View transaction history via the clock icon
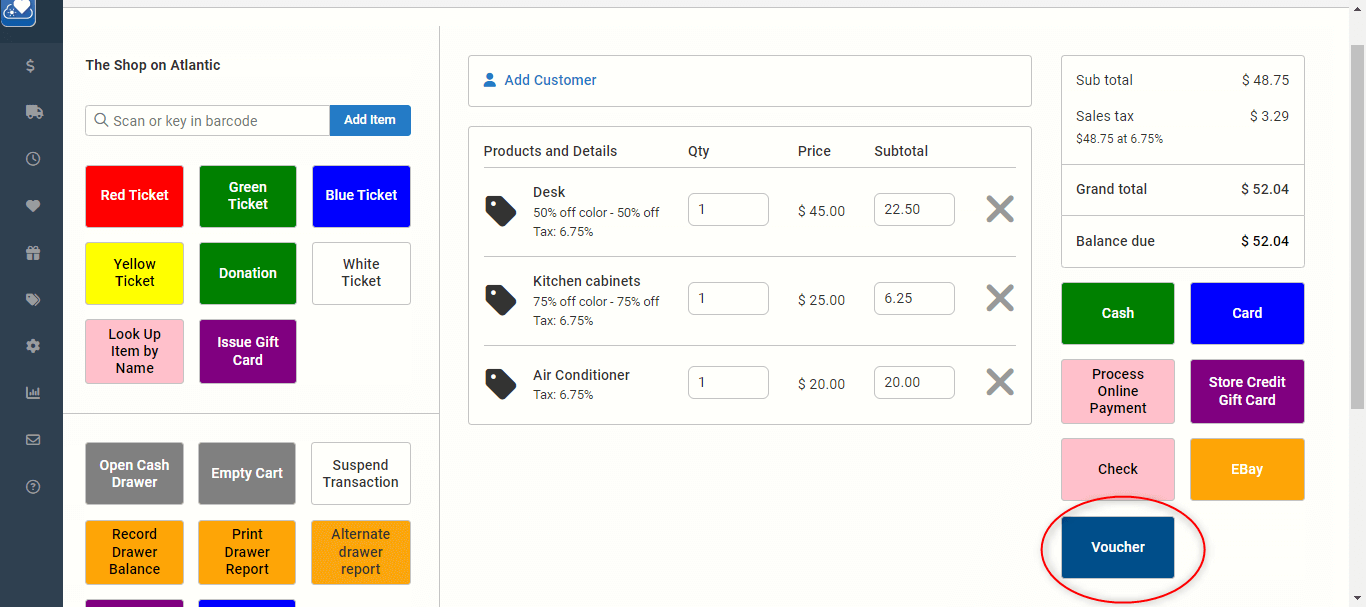The width and height of the screenshot is (1366, 607). click(x=32, y=158)
